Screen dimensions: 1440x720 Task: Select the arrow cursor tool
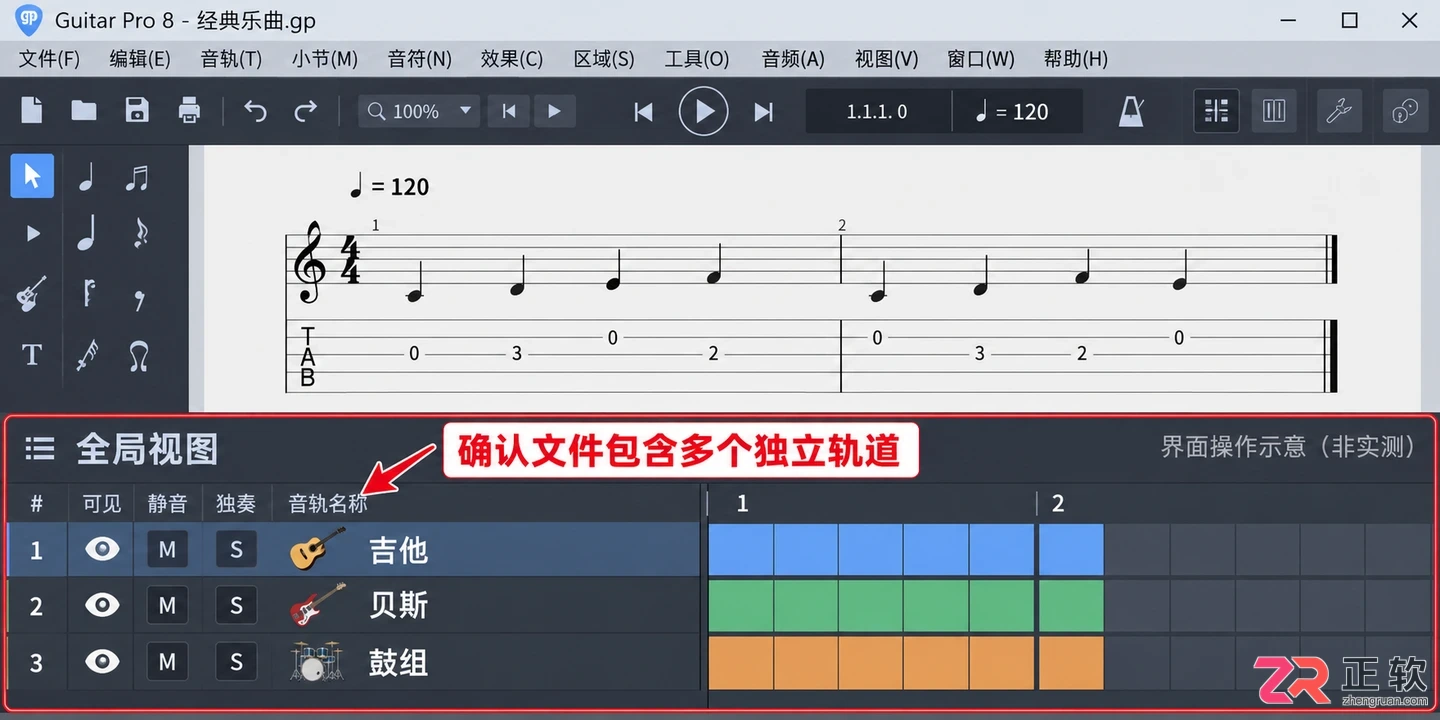click(32, 177)
